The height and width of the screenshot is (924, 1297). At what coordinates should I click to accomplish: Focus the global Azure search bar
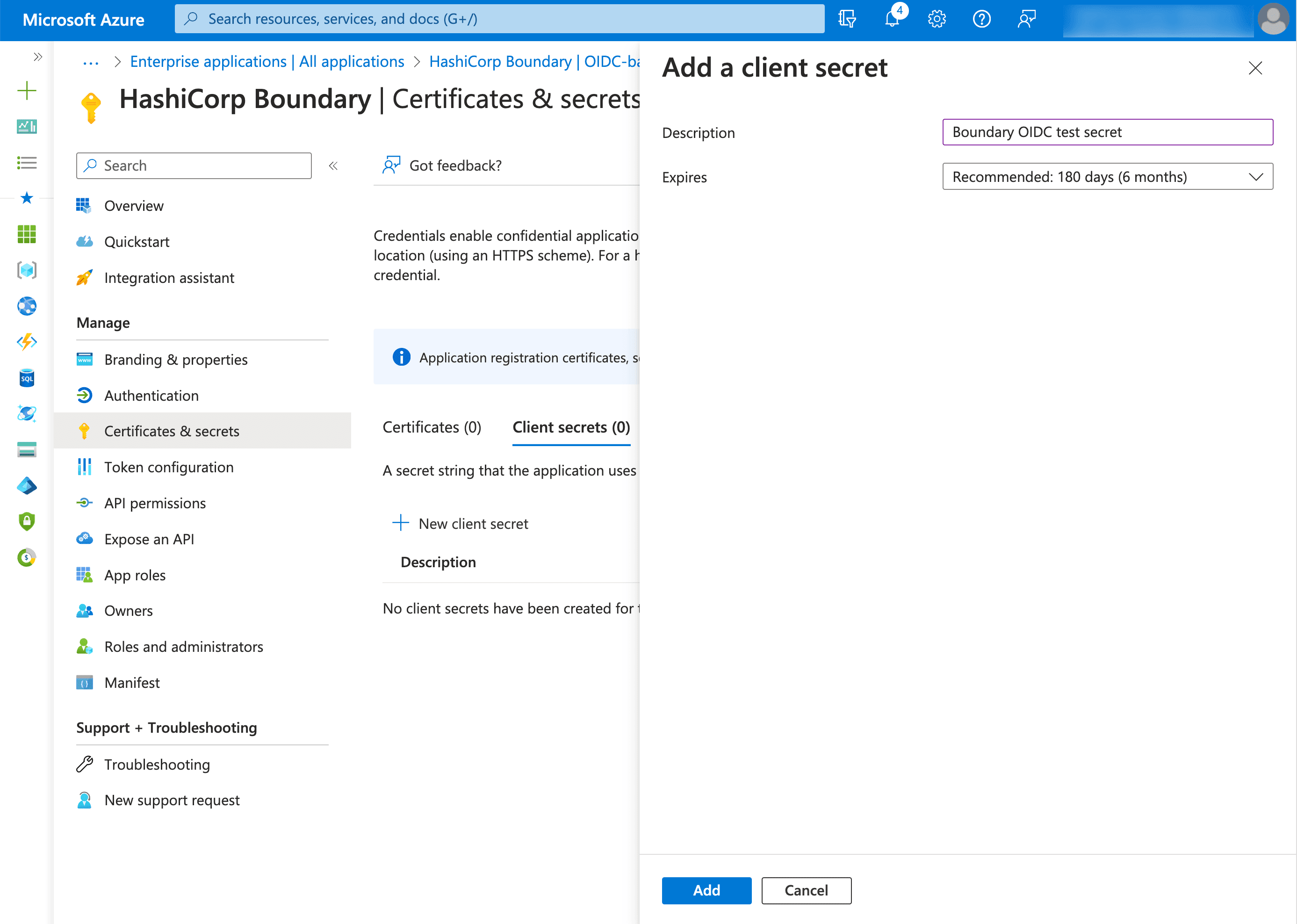[x=499, y=19]
